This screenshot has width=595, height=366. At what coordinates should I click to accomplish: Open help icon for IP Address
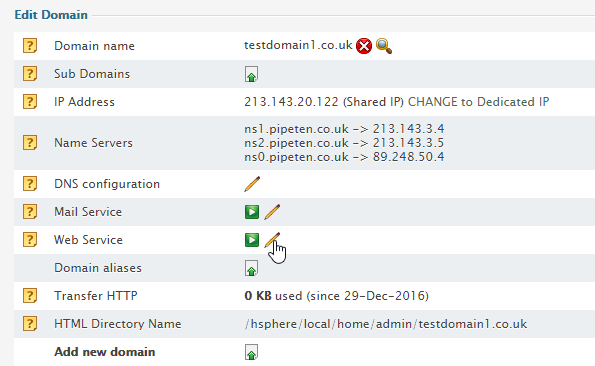point(30,102)
